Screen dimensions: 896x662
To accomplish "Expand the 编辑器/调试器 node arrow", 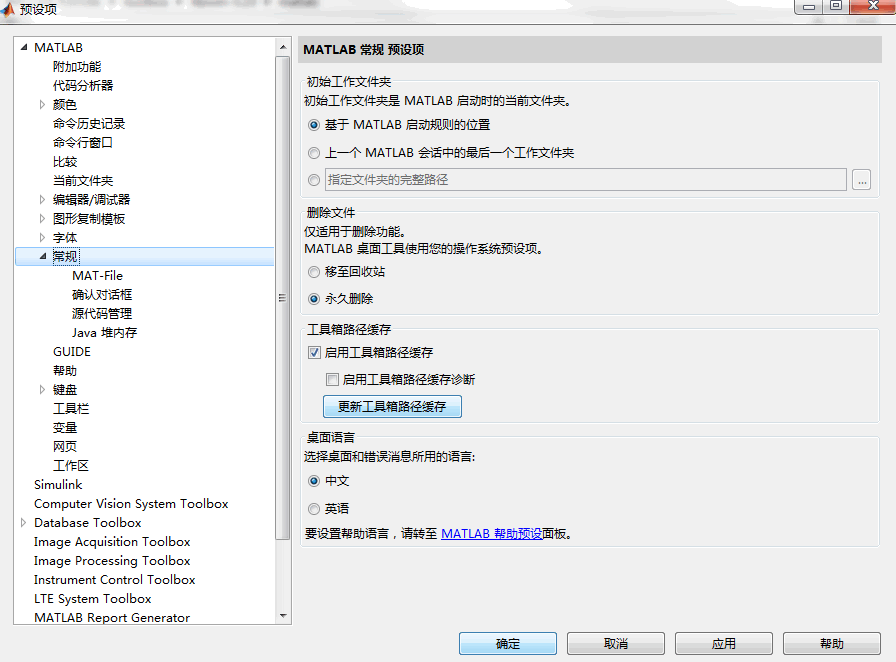I will (x=42, y=200).
